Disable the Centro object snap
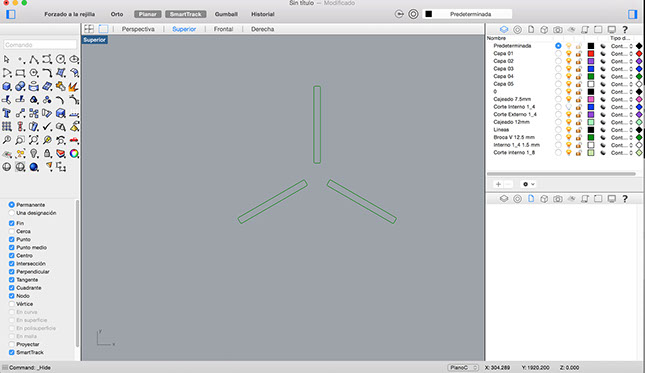Screen dimensions: 645x373 [x=12, y=256]
